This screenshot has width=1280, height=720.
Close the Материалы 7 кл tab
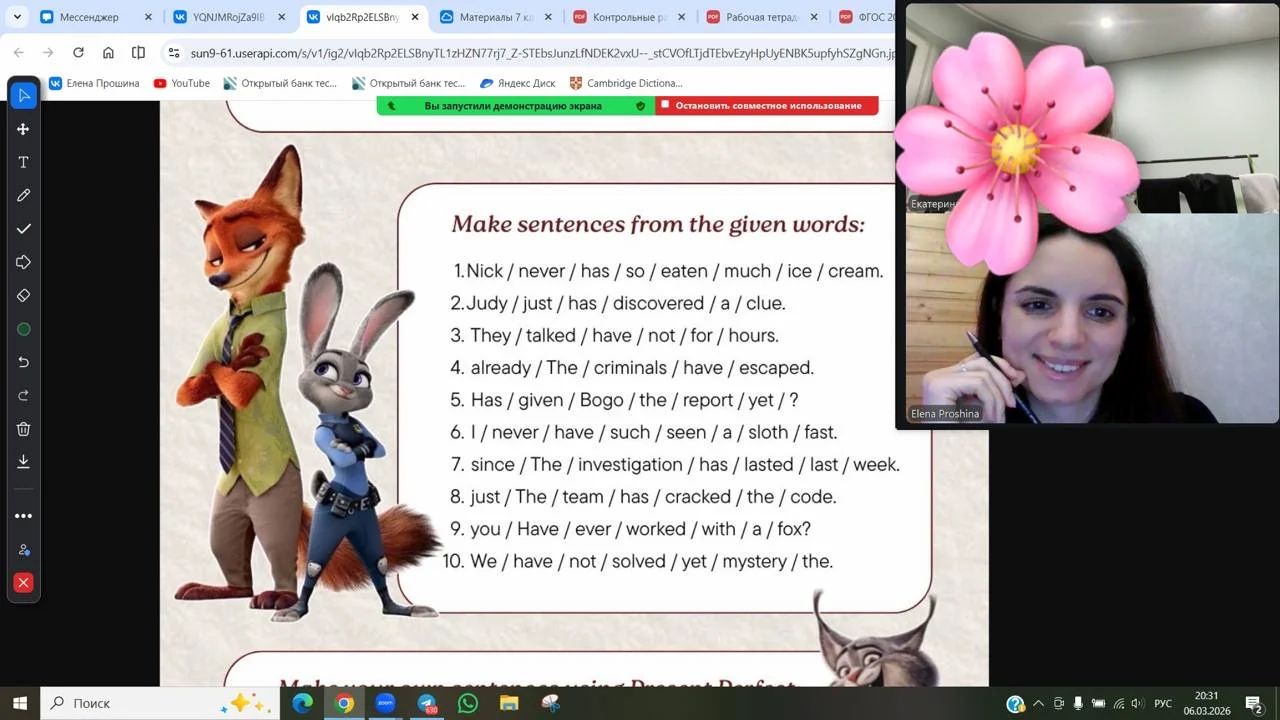[547, 17]
